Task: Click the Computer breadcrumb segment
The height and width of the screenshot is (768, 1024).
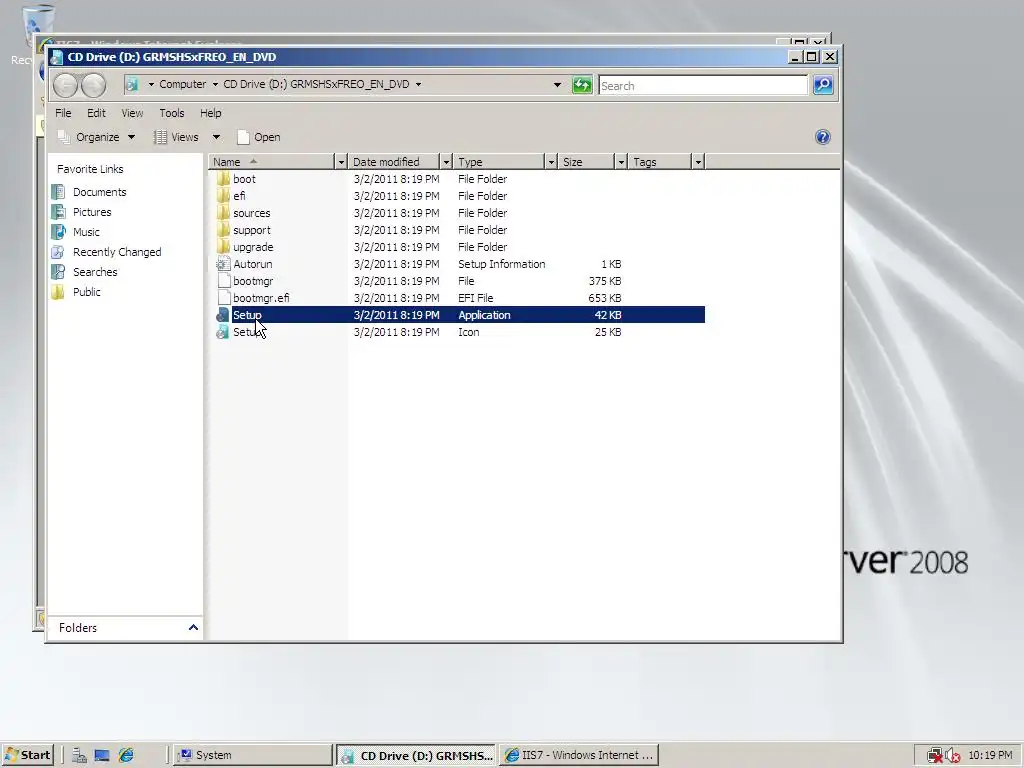Action: click(x=182, y=84)
